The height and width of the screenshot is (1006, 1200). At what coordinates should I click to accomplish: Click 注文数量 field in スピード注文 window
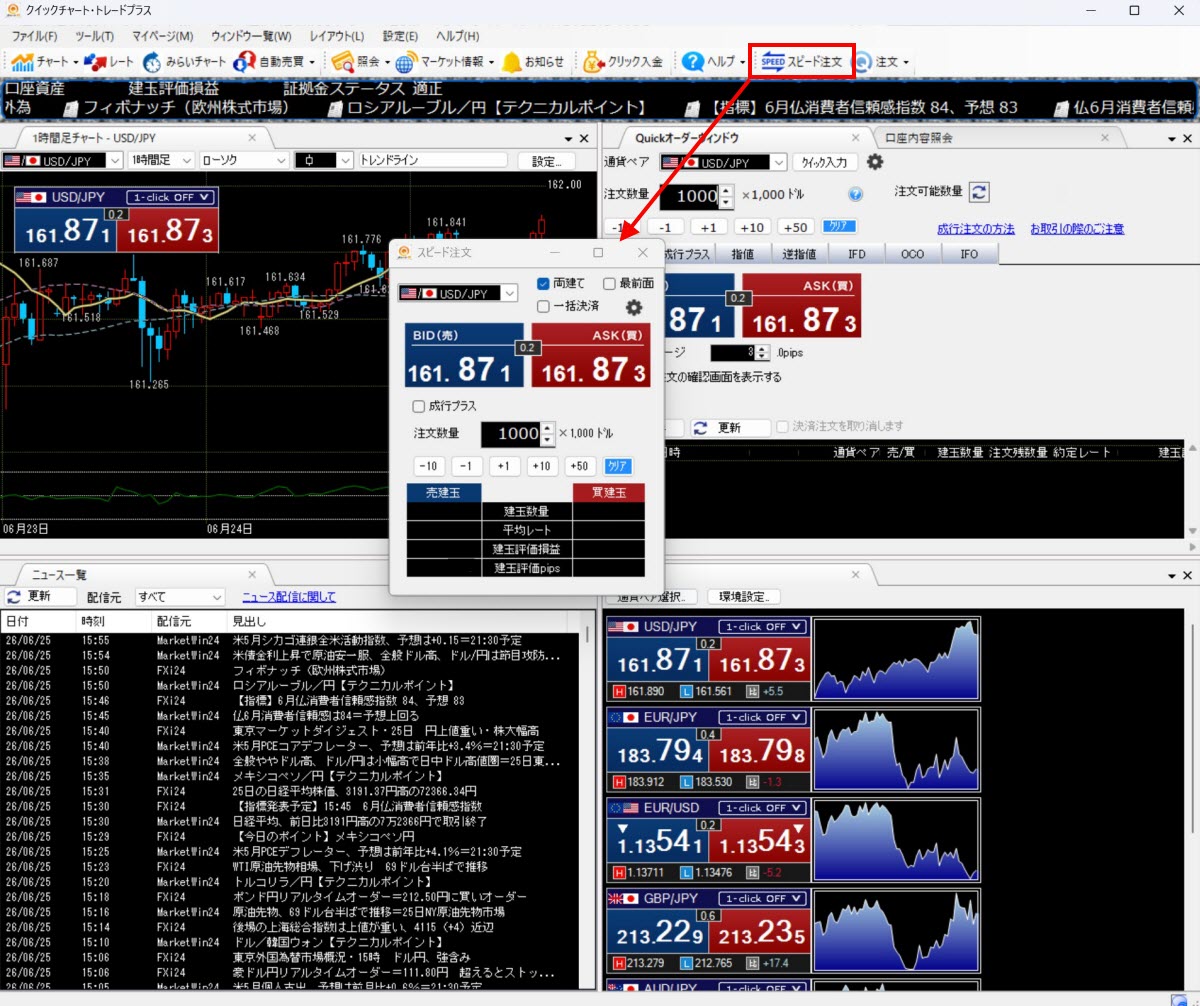511,434
